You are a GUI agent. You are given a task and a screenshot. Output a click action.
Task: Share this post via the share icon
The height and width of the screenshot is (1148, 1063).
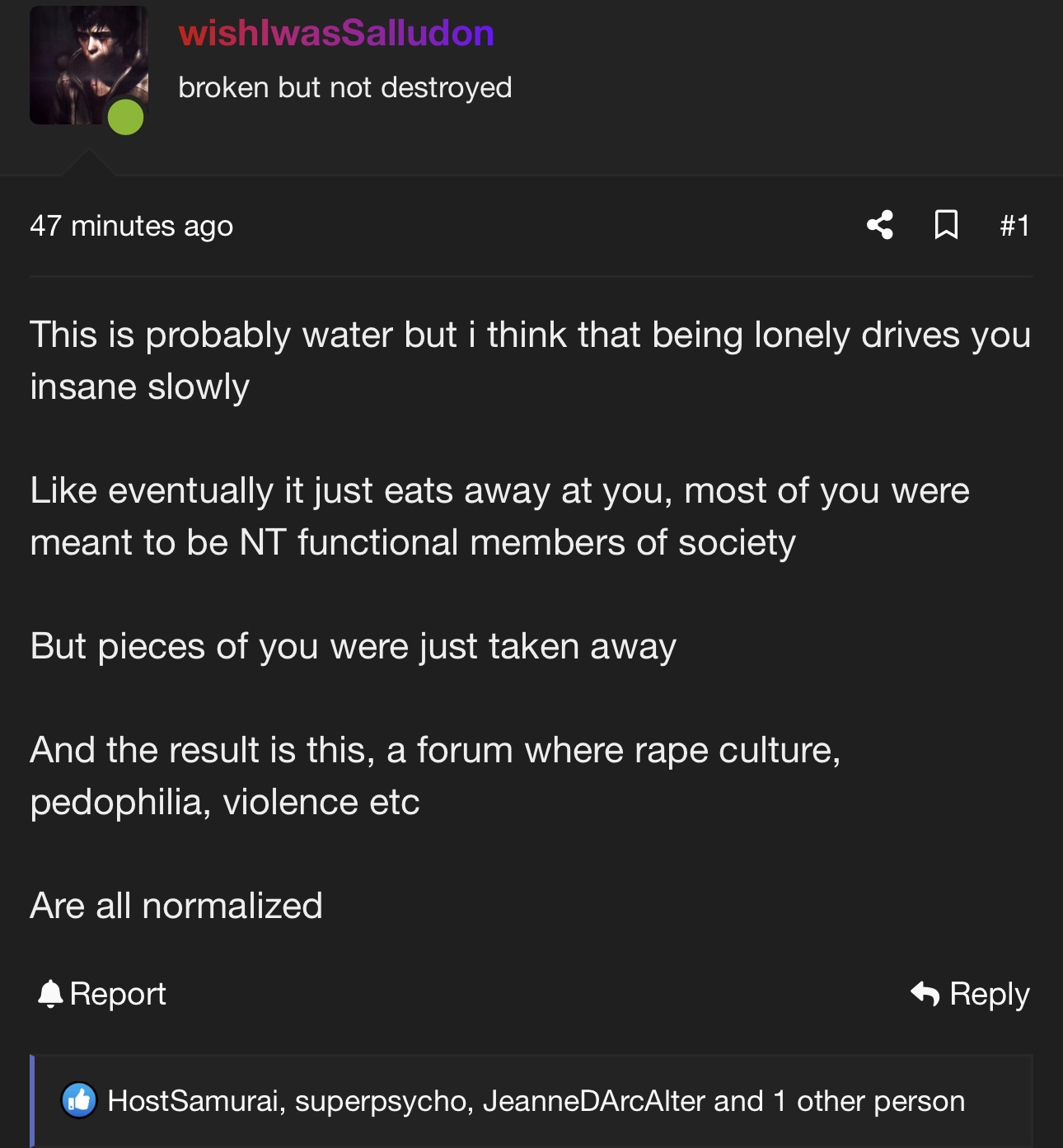880,225
